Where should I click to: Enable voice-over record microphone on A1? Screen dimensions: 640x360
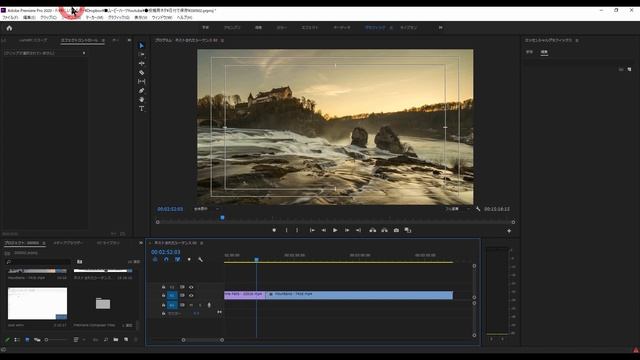pyautogui.click(x=209, y=305)
